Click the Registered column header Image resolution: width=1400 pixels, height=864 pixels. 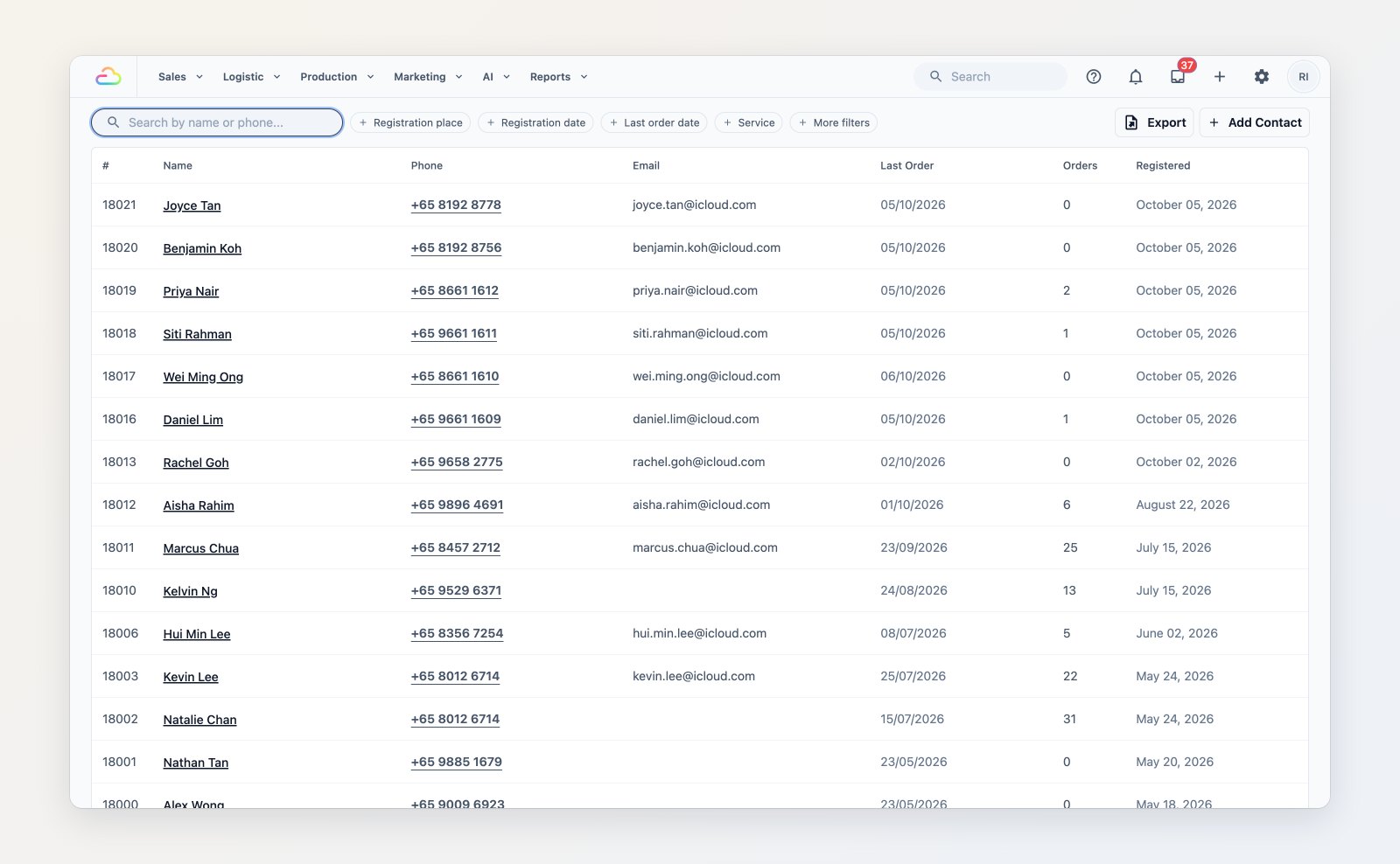tap(1163, 165)
